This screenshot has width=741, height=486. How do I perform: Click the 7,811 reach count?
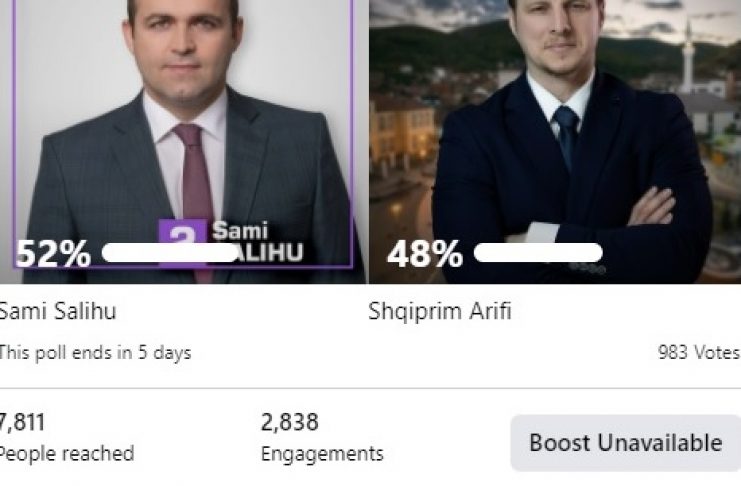pyautogui.click(x=23, y=422)
